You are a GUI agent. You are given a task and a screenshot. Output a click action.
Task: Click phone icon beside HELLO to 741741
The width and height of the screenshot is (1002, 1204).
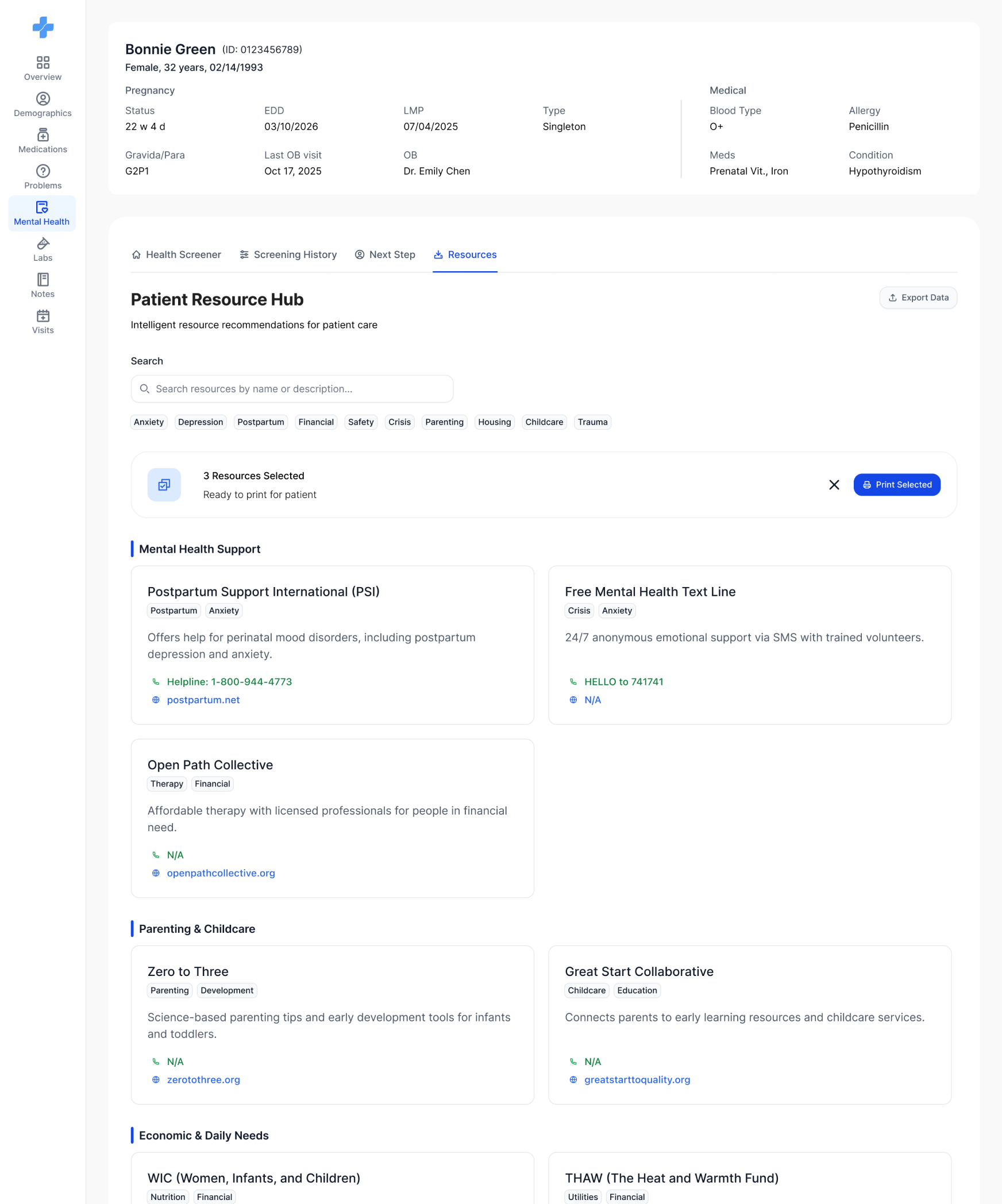coord(573,682)
